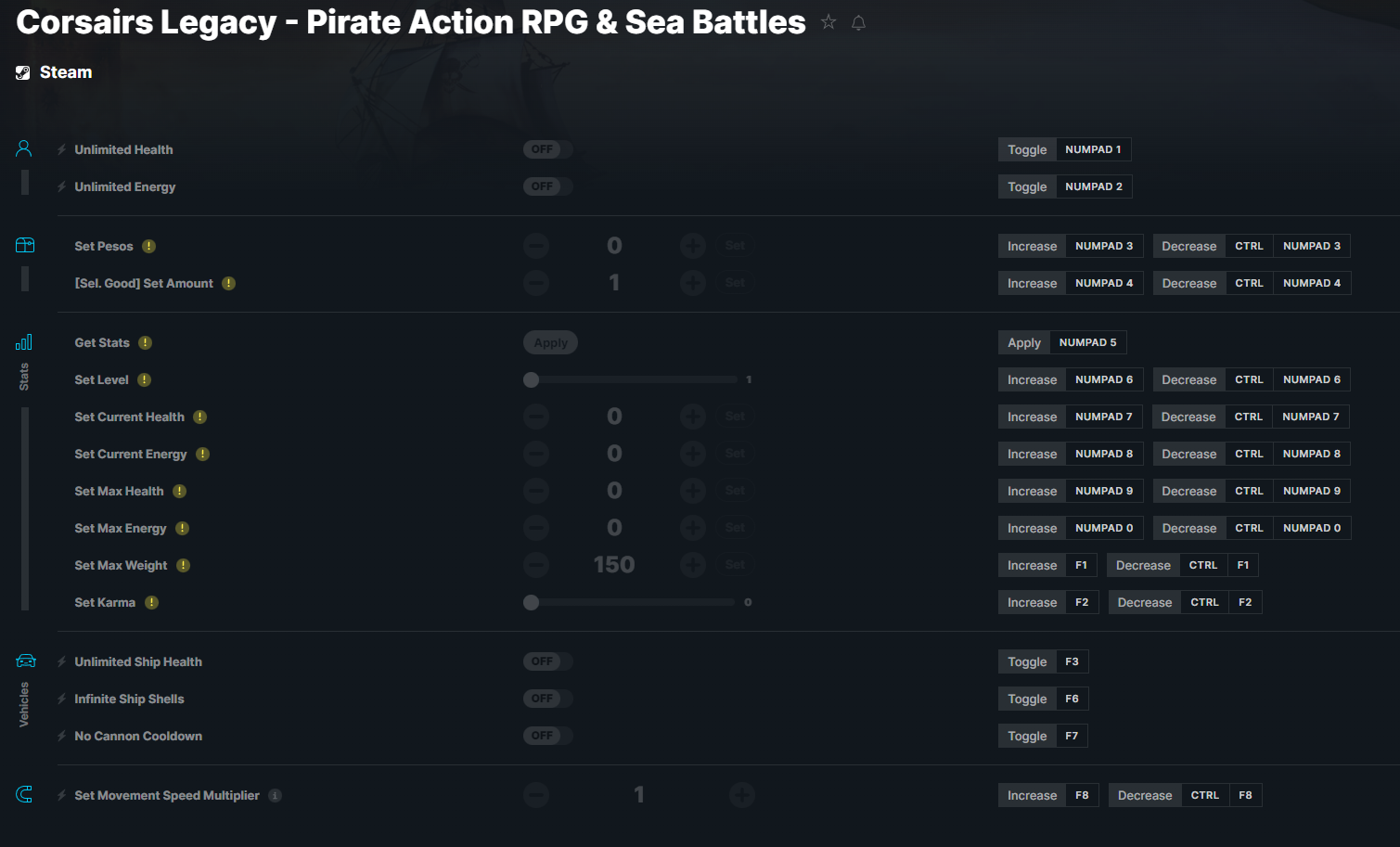Select the player category icon
Image resolution: width=1400 pixels, height=847 pixels.
(x=24, y=148)
